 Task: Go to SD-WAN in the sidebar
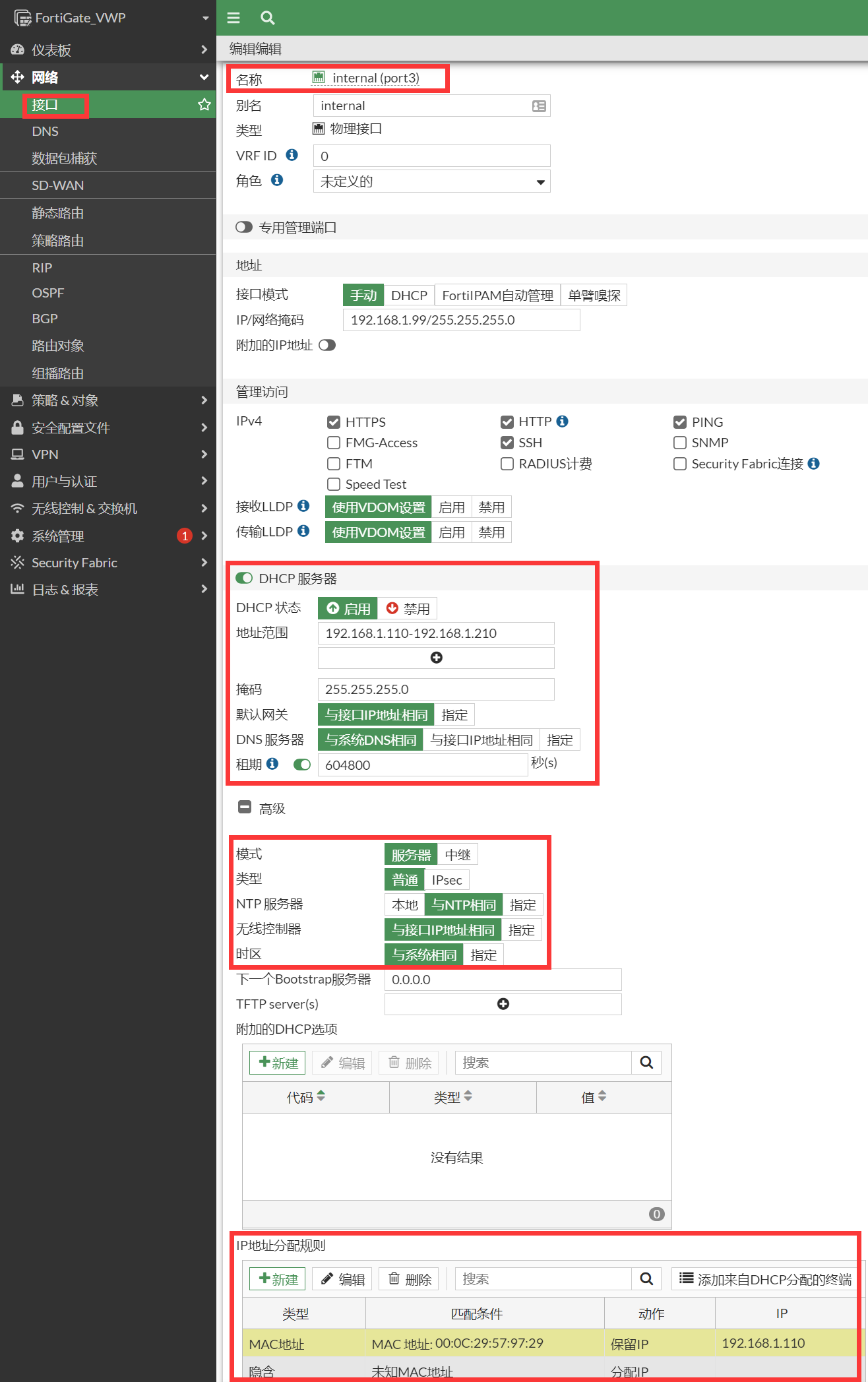[x=58, y=185]
